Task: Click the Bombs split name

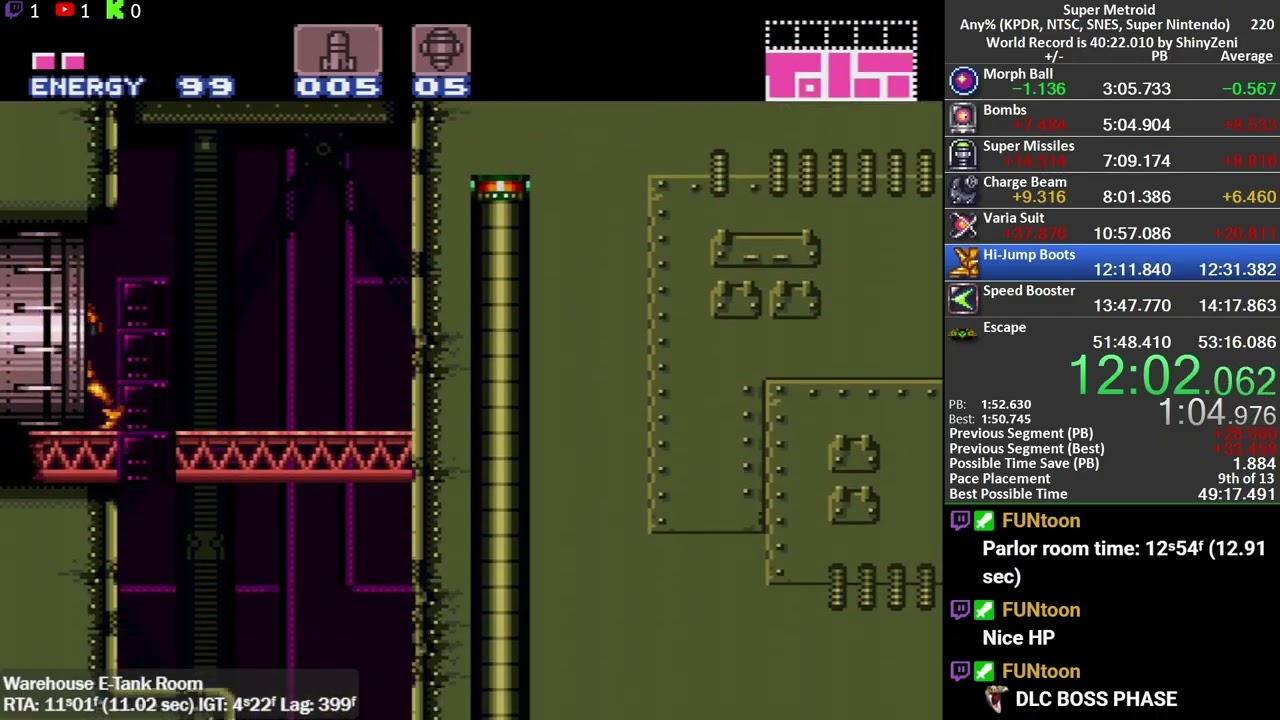Action: (1005, 110)
